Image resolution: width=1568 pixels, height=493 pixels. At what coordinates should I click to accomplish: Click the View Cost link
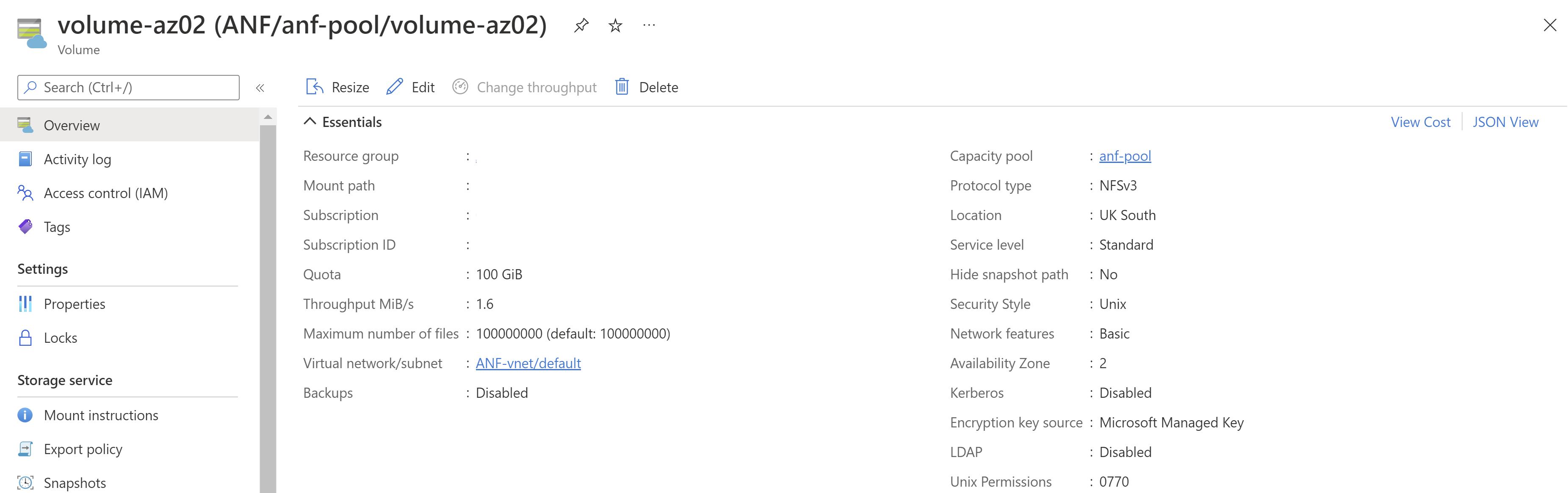coord(1420,122)
